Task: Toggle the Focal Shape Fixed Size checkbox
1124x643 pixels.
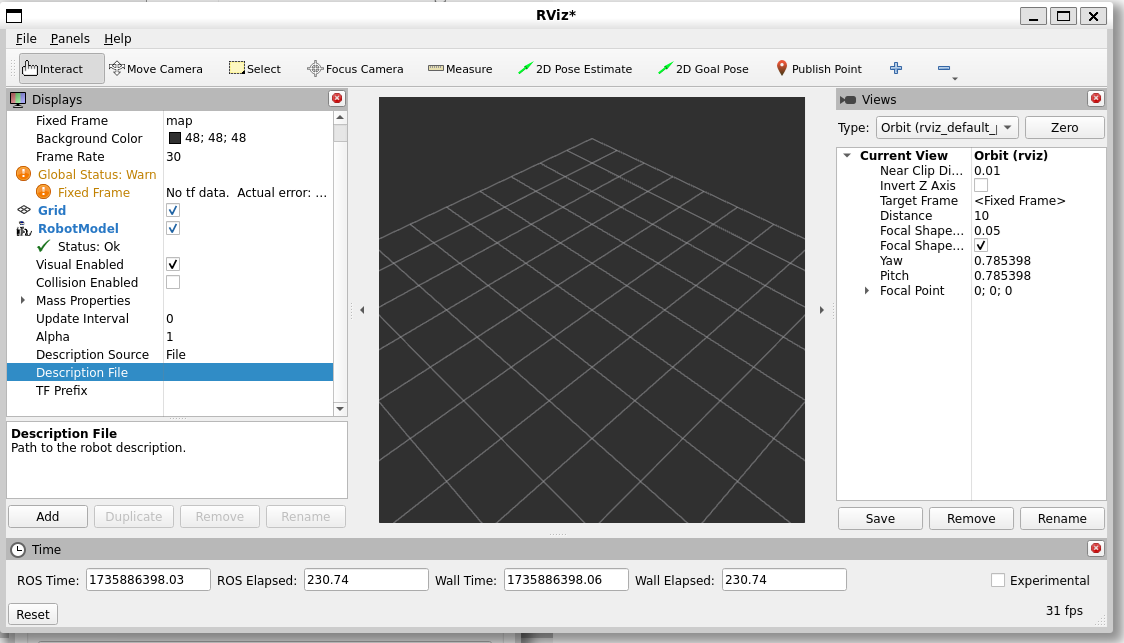Action: click(x=981, y=245)
